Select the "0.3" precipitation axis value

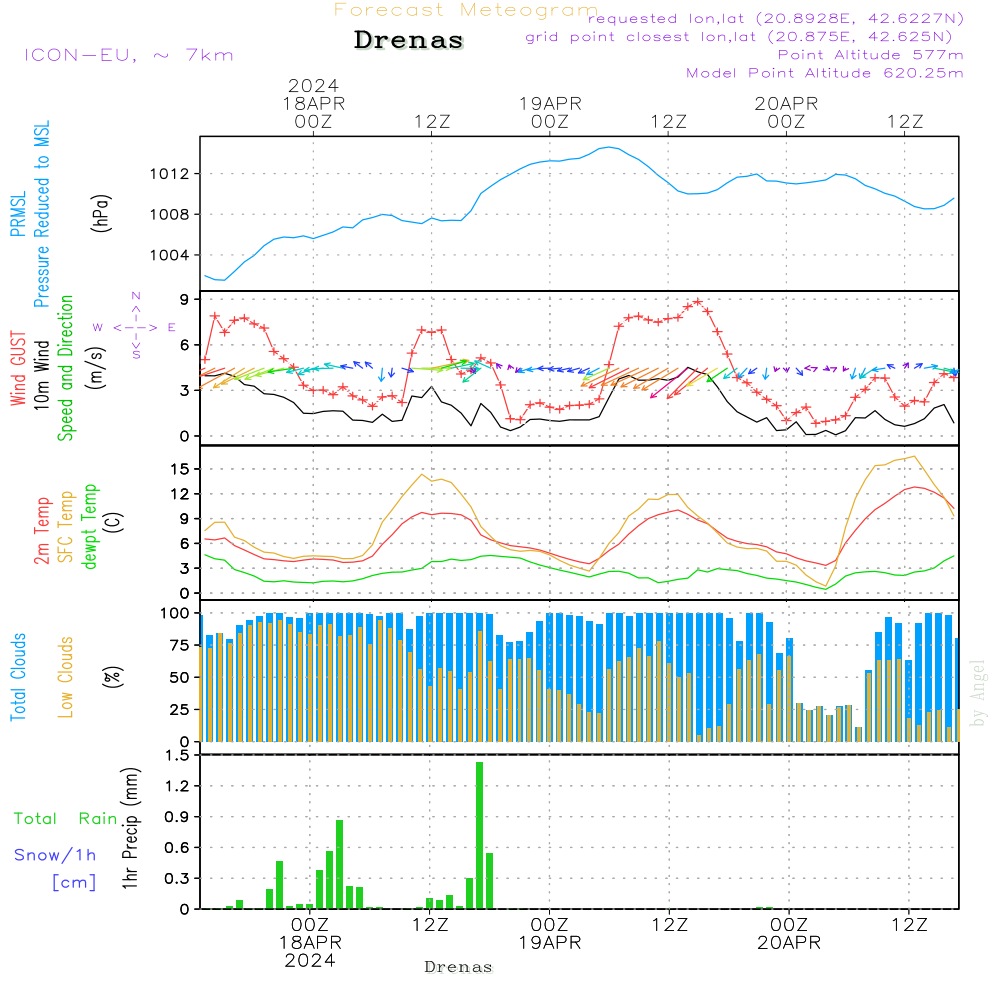coord(177,879)
